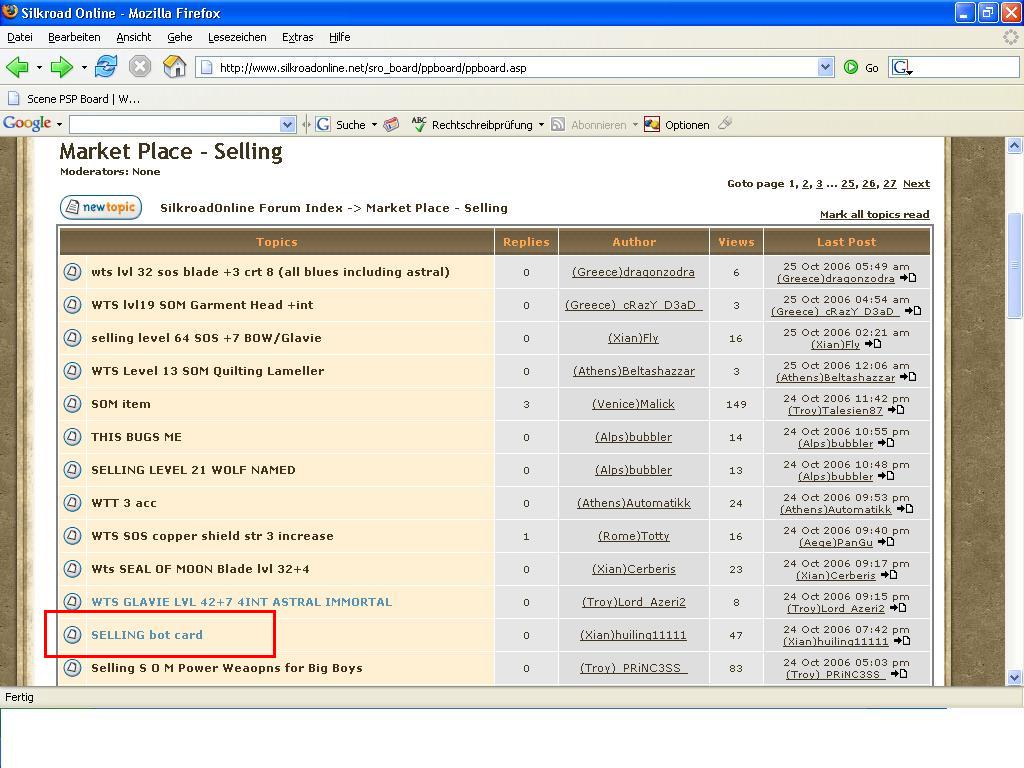Open the URL address bar dropdown
This screenshot has height=768, width=1024.
coord(825,67)
